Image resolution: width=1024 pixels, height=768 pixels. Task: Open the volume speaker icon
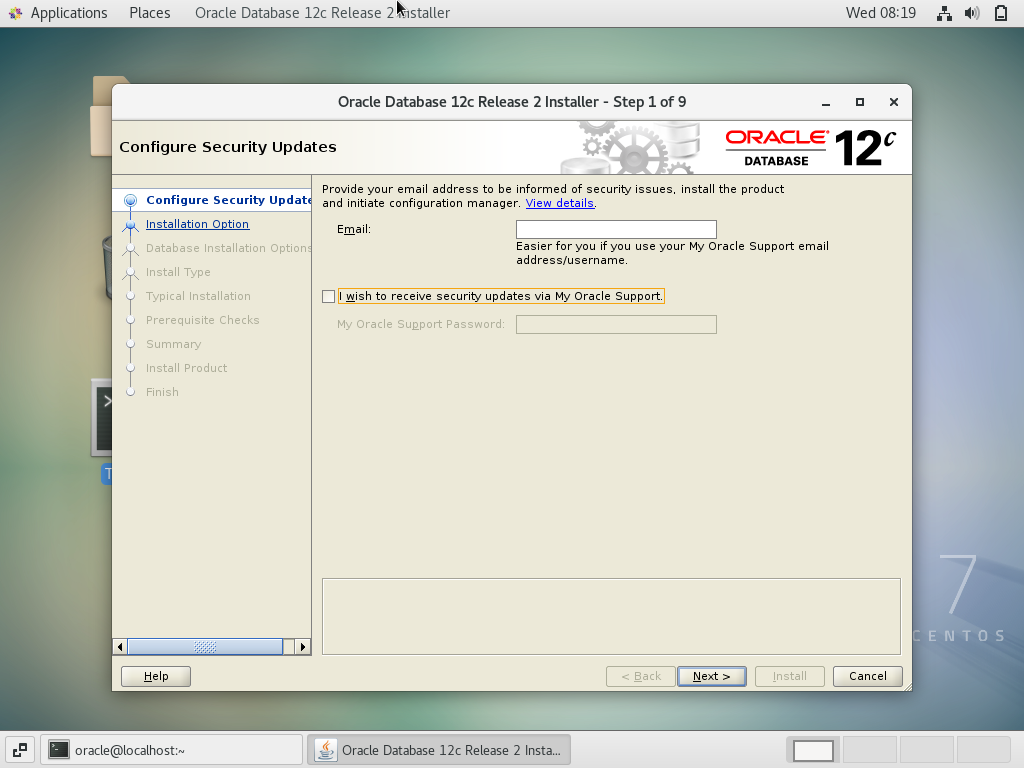(972, 13)
